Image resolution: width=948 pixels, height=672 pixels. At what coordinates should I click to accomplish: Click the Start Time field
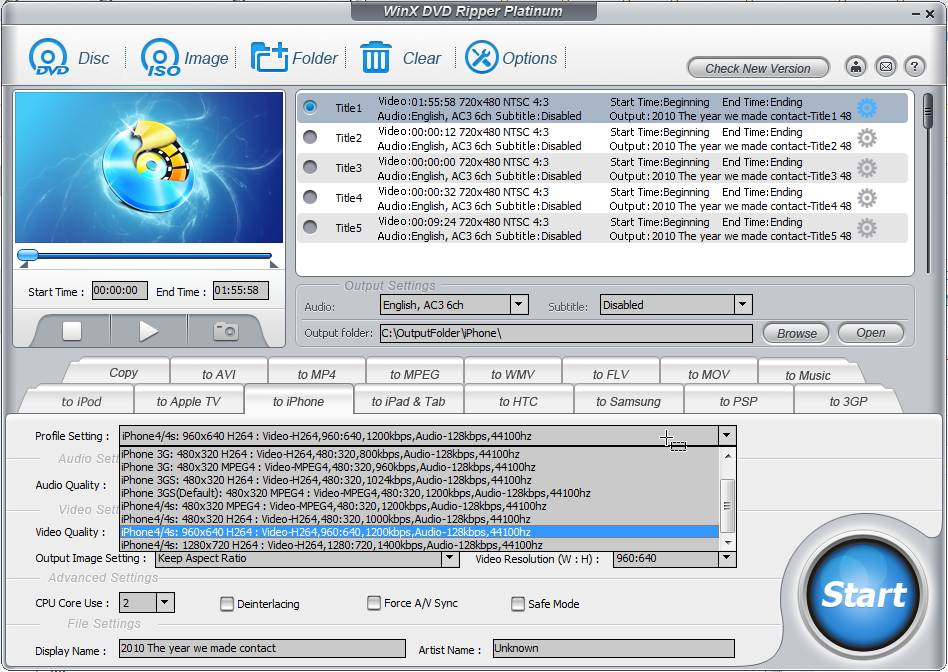[x=120, y=291]
